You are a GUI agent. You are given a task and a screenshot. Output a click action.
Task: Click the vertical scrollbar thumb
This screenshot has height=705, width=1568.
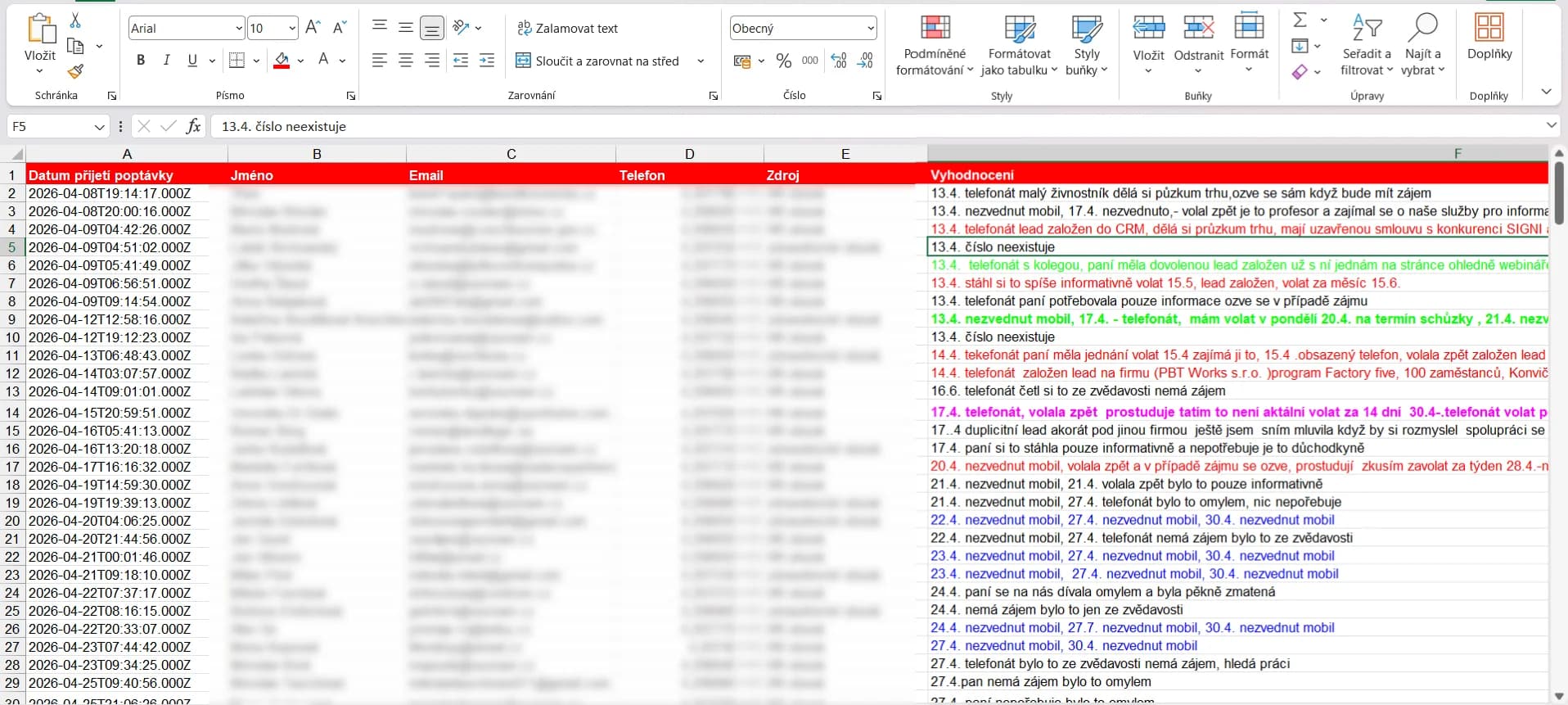(1559, 192)
